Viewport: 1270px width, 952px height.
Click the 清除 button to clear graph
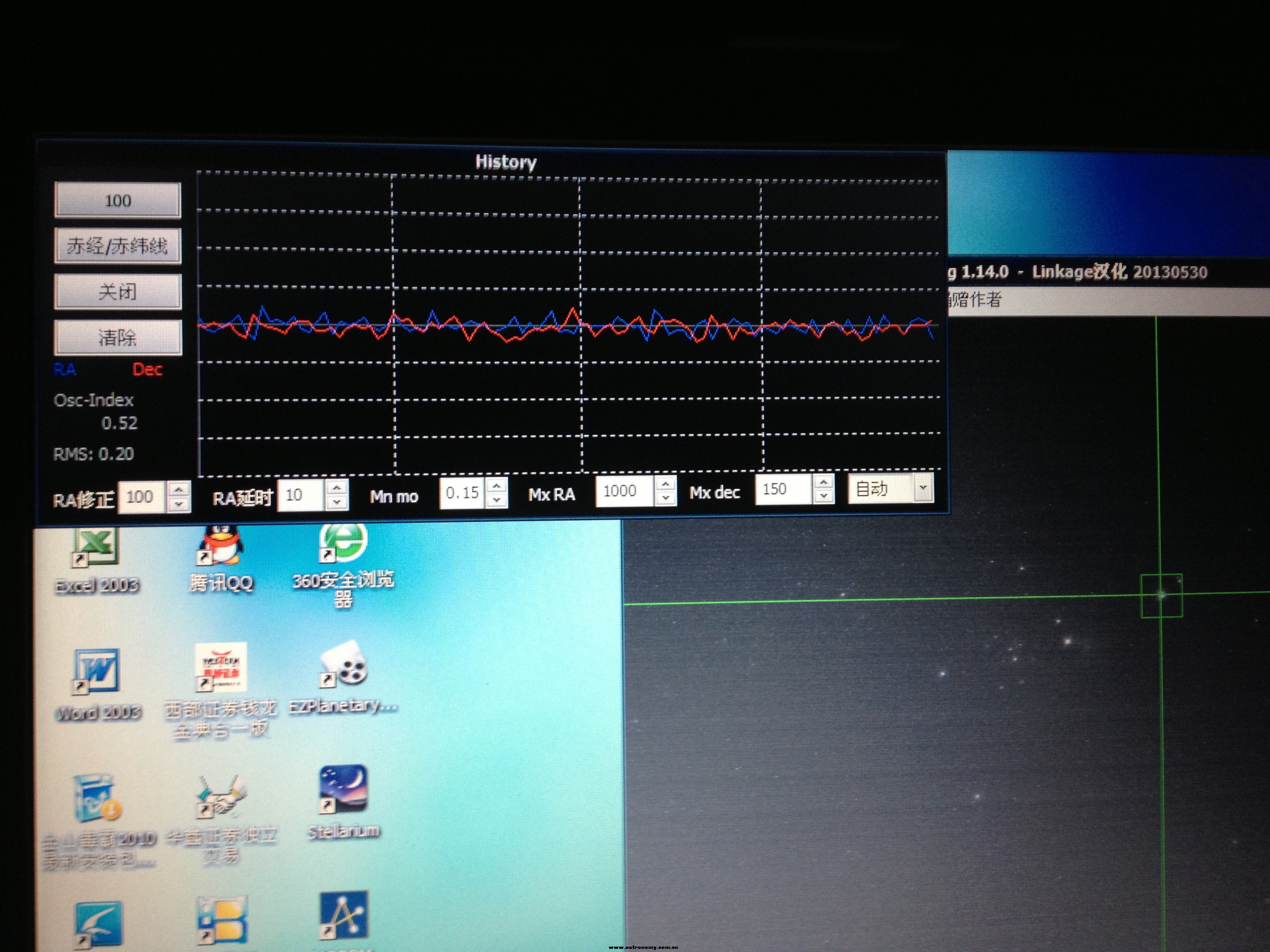118,338
